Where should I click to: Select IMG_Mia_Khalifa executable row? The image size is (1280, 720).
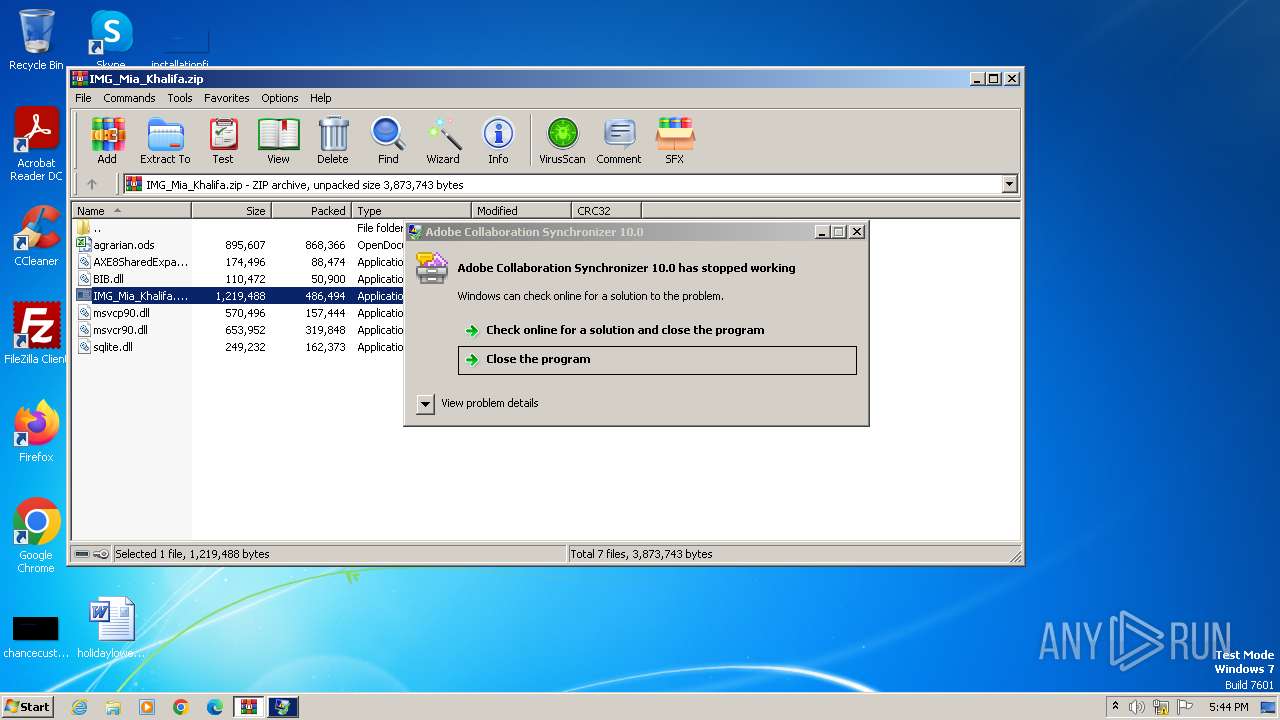pyautogui.click(x=239, y=296)
